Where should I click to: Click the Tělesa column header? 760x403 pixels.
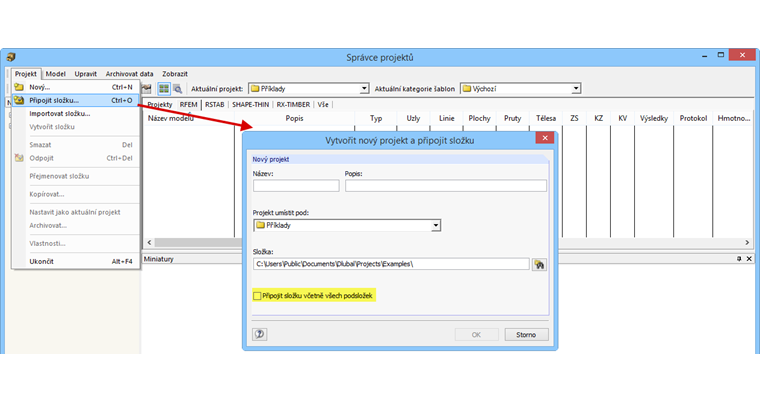coord(546,118)
